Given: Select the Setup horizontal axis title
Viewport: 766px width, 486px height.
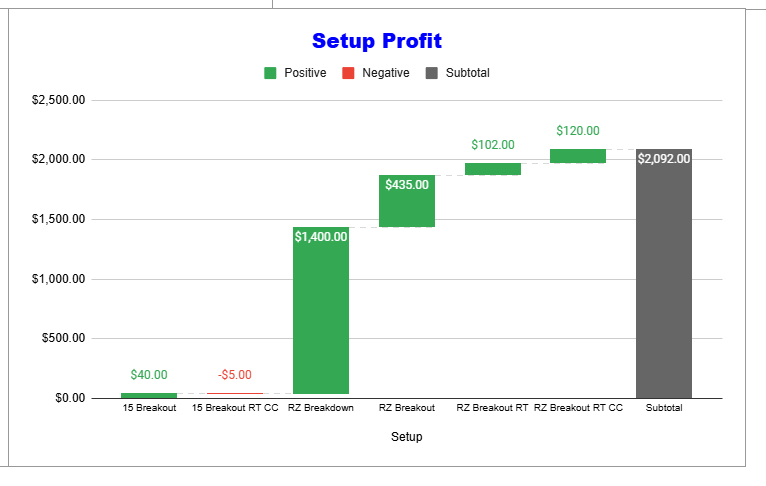Looking at the screenshot, I should click(x=406, y=437).
